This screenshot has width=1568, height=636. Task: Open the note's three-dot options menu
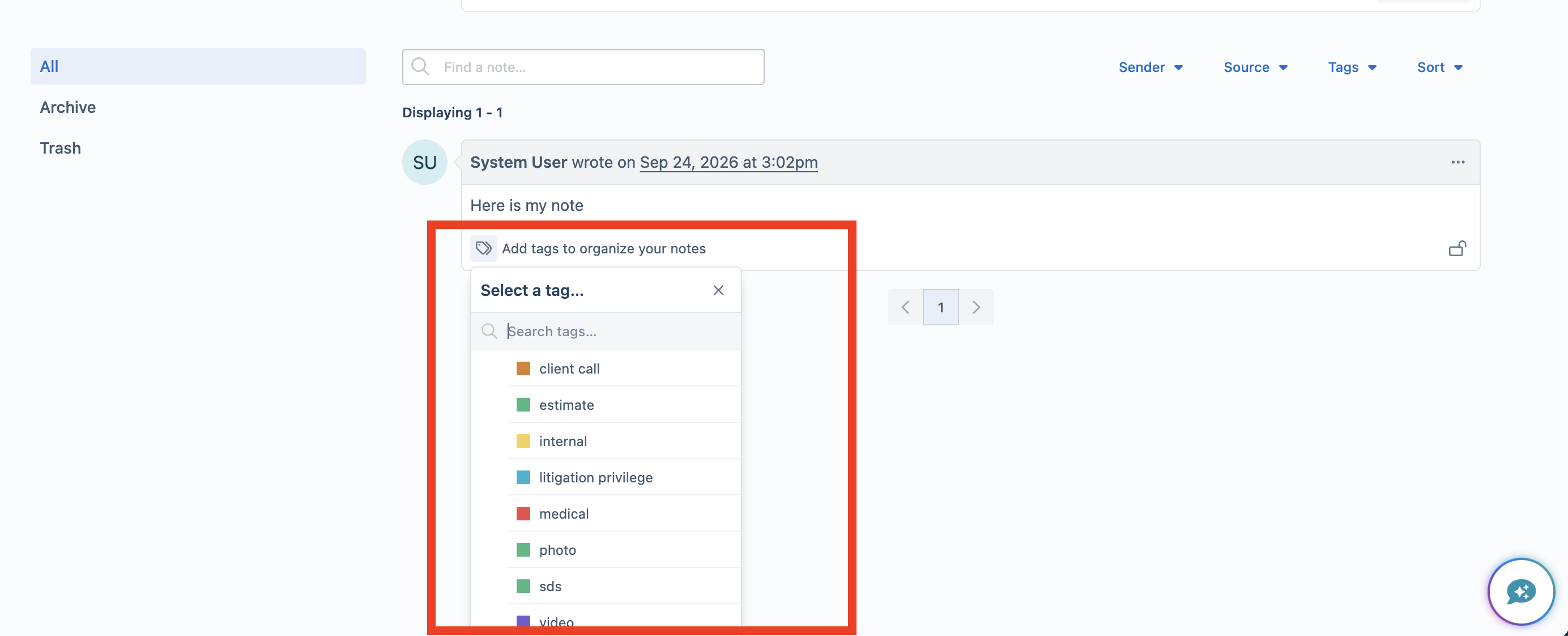pos(1457,162)
